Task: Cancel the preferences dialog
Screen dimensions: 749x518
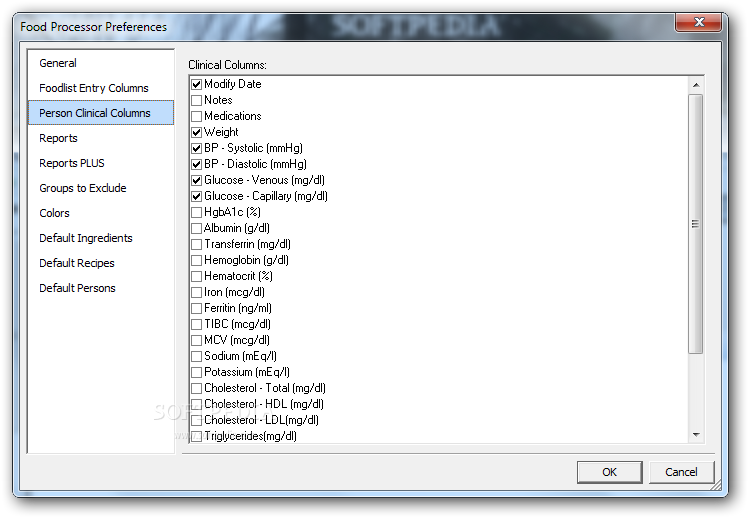Action: (x=682, y=472)
